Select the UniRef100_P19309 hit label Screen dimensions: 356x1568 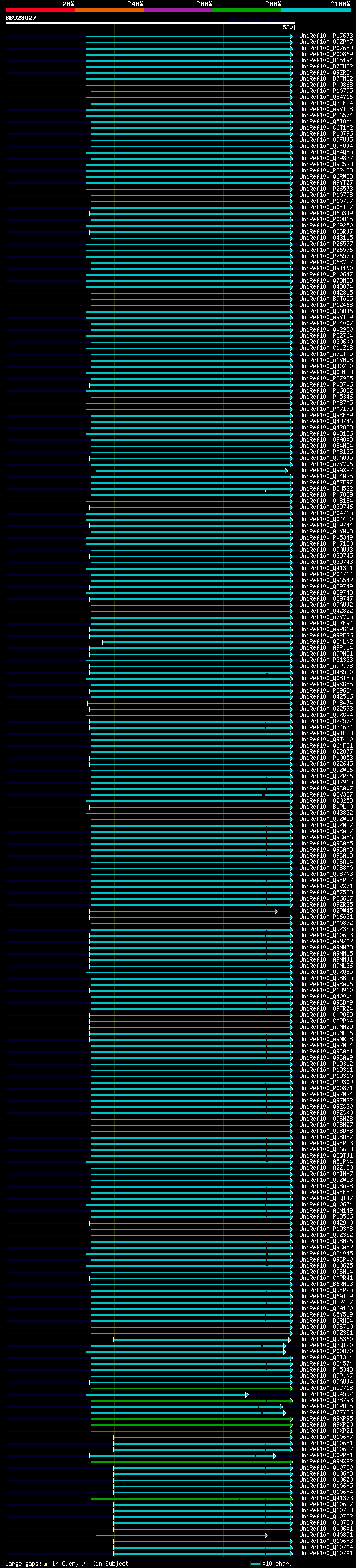tap(326, 1082)
